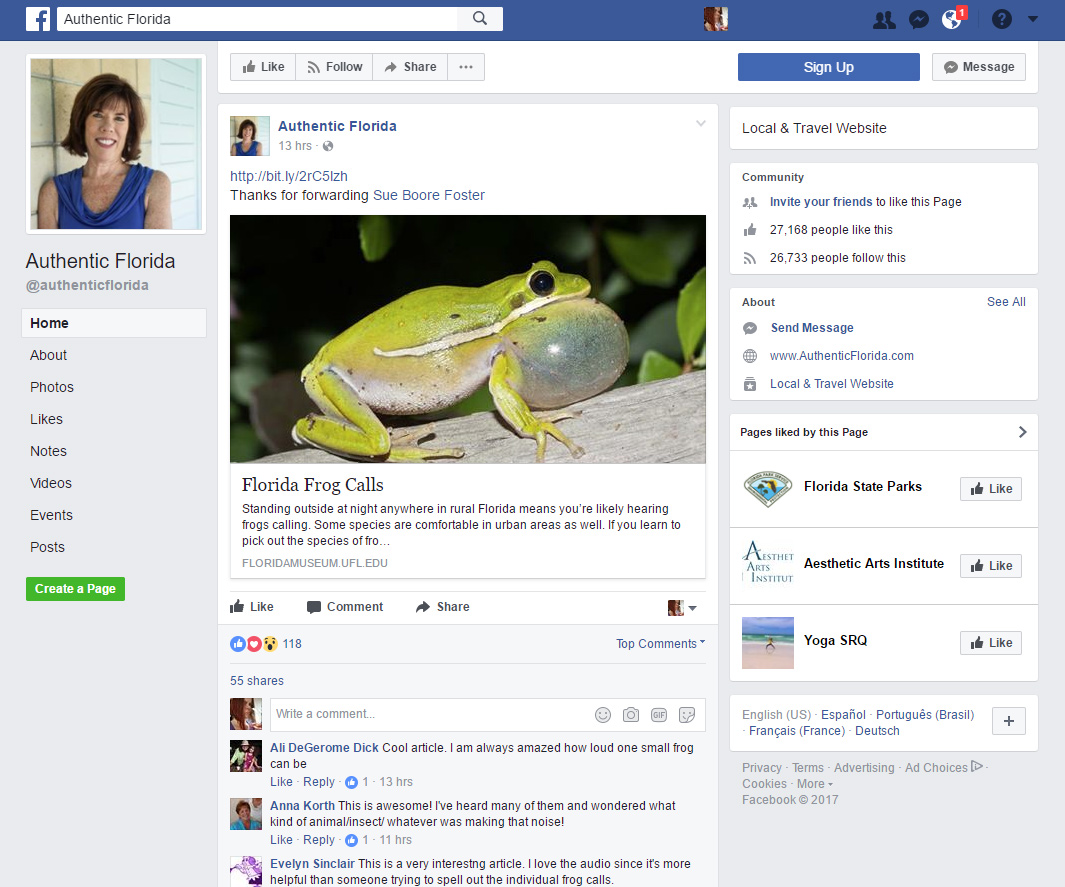Click the Write a comment field
Viewport: 1065px width, 887px height.
coord(429,714)
